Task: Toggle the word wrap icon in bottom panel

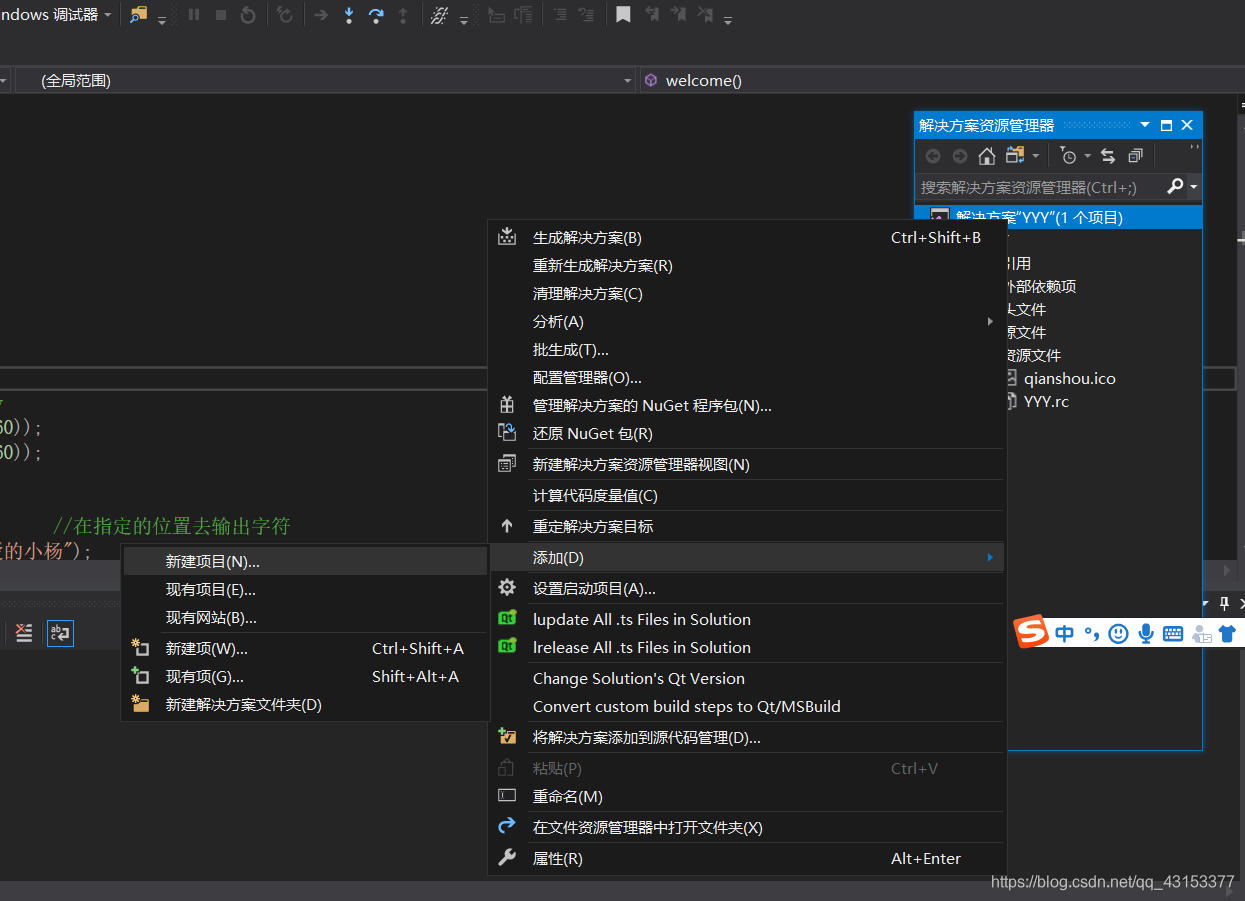Action: pos(60,633)
